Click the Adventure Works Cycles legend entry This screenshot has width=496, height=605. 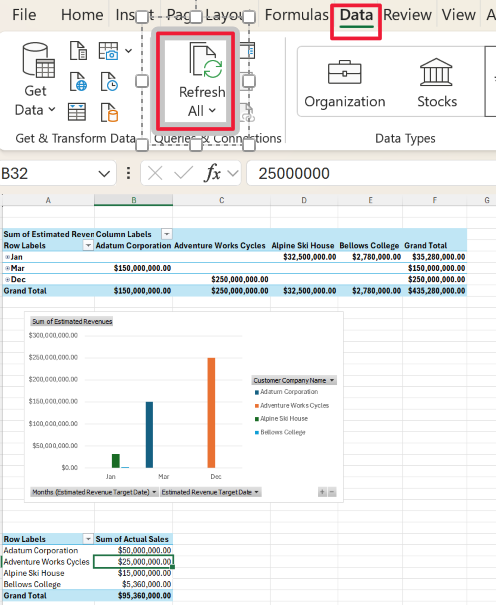click(292, 406)
